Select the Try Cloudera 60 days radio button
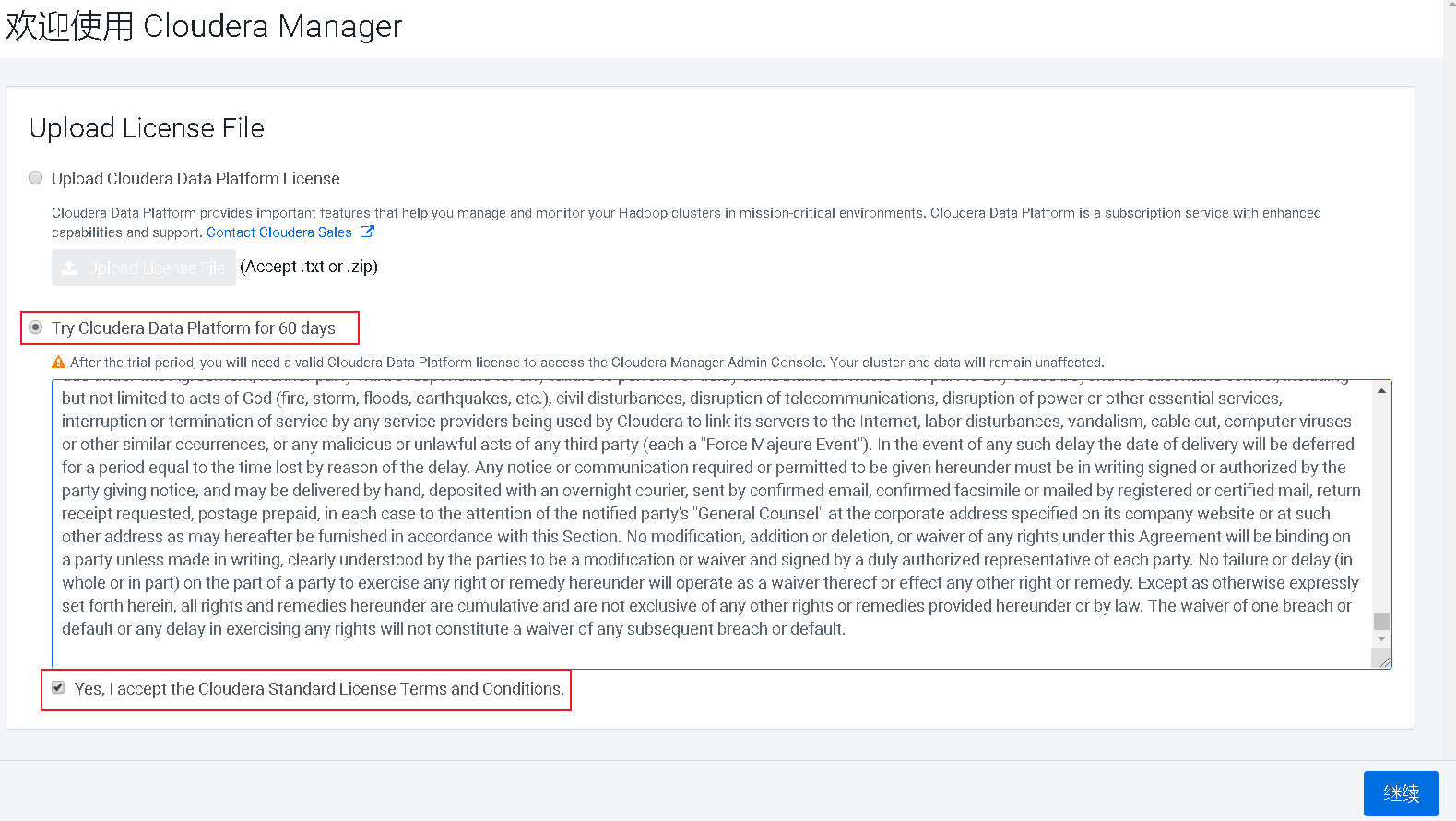This screenshot has width=1456, height=821. click(x=36, y=327)
